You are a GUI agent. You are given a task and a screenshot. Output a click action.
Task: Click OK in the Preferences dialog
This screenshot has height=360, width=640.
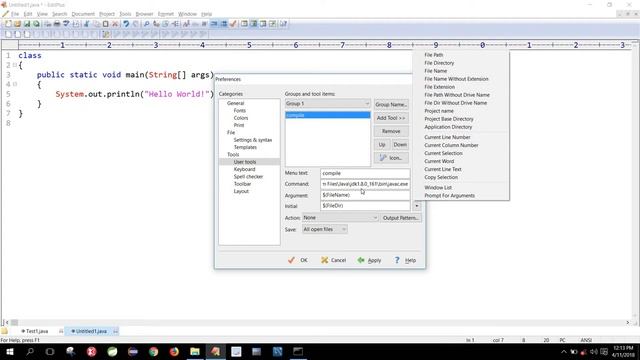point(298,260)
